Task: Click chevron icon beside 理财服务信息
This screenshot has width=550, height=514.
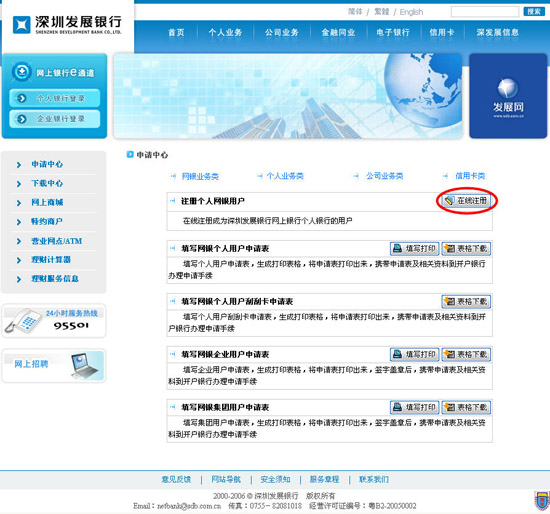Action: click(19, 279)
